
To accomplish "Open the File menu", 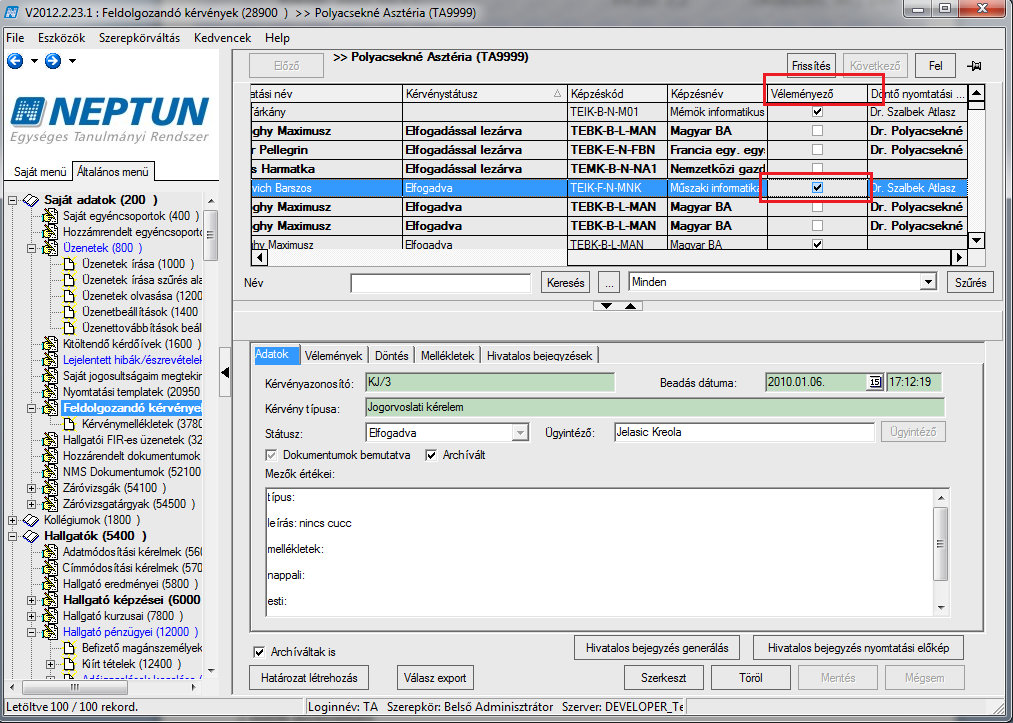I will click(x=15, y=38).
